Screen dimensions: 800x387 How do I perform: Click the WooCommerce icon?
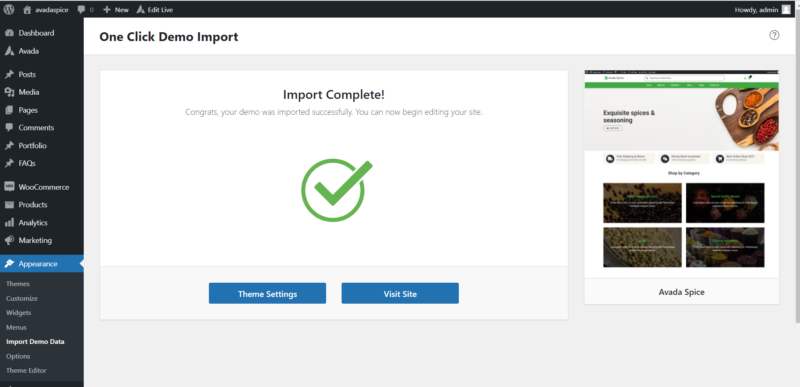[x=9, y=187]
